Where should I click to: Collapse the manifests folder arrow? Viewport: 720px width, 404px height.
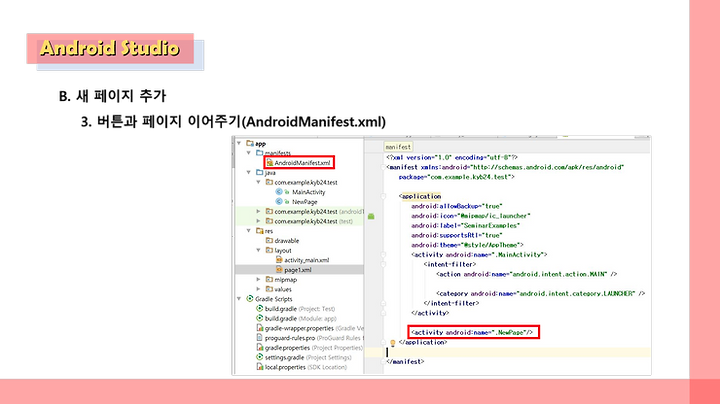point(248,153)
